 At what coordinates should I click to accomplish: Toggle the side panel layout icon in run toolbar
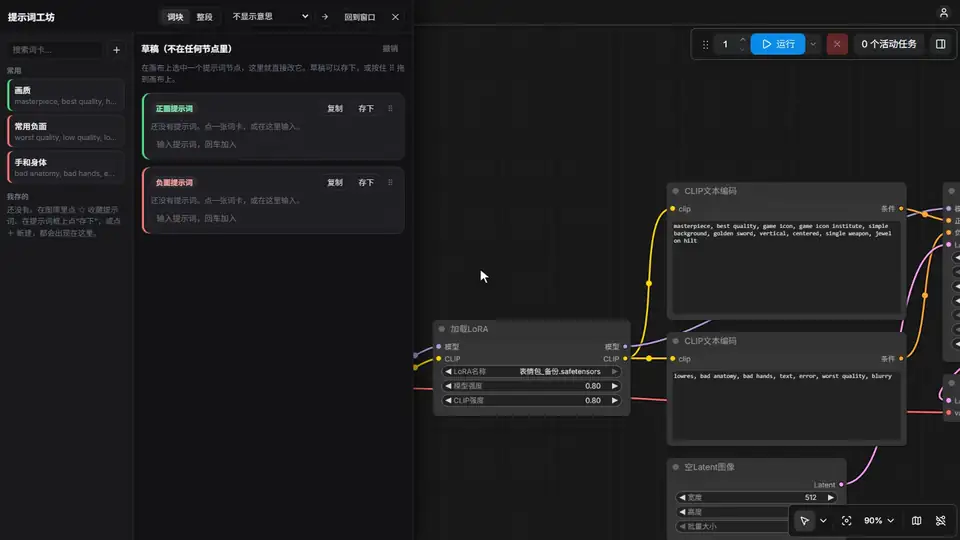(940, 44)
